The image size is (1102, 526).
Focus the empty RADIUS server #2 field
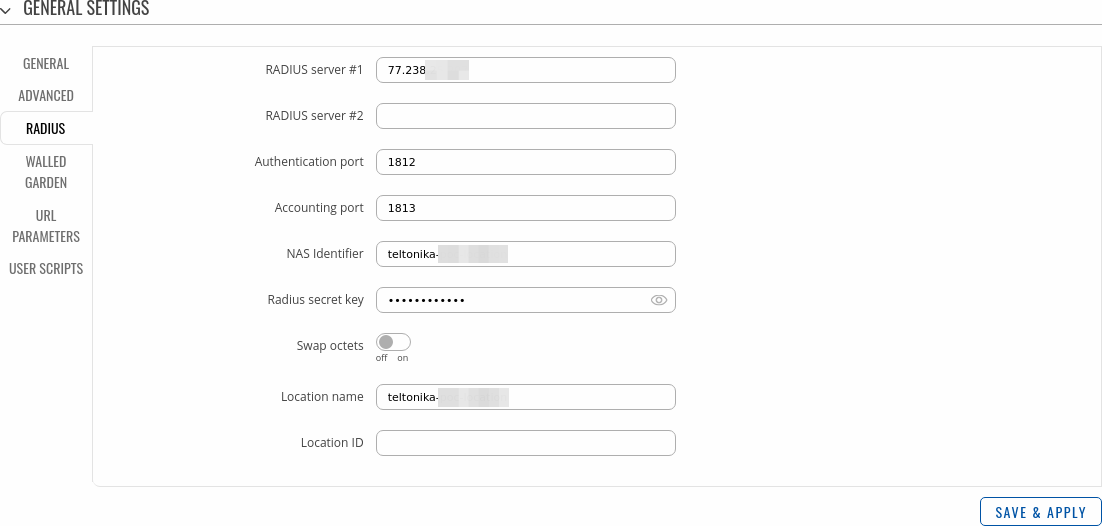[525, 116]
